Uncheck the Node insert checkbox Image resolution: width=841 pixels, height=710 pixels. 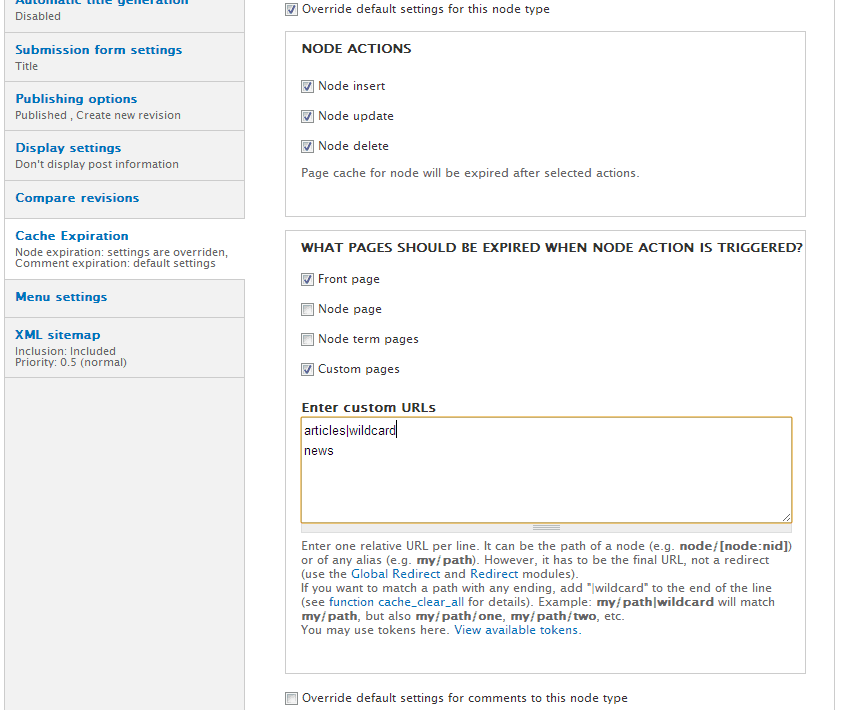click(x=308, y=87)
